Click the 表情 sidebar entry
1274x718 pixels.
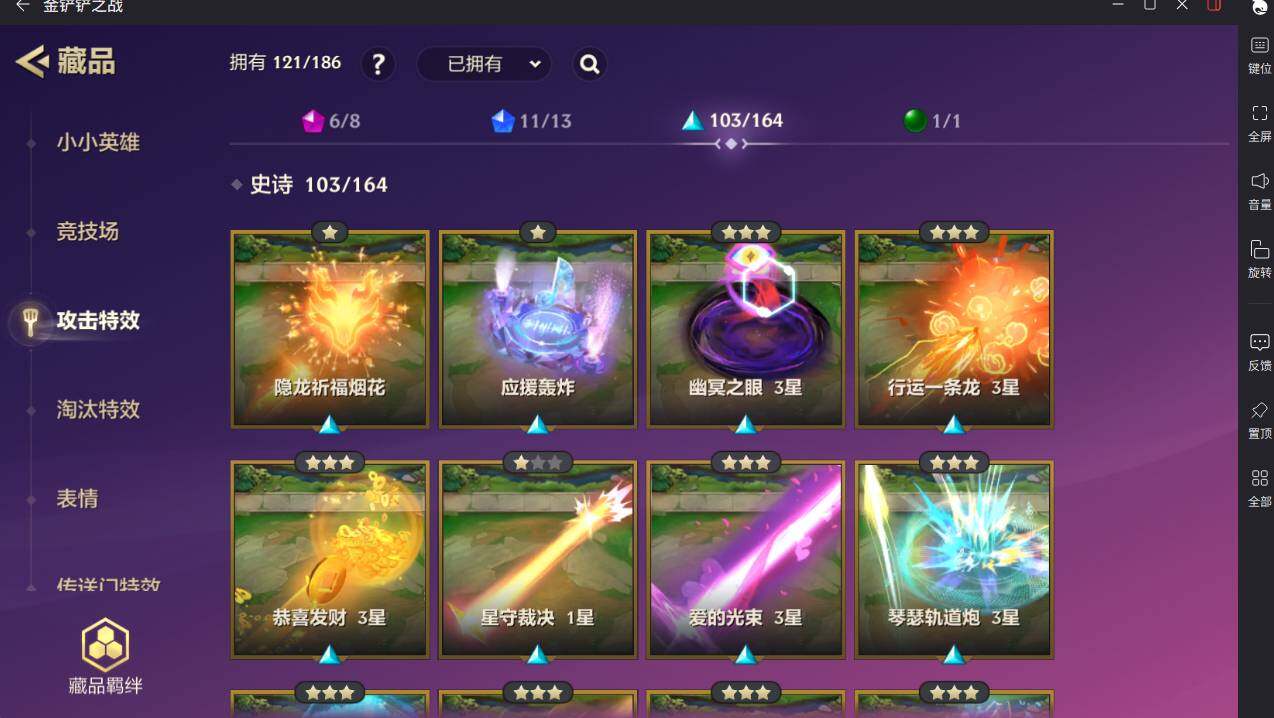tap(77, 499)
